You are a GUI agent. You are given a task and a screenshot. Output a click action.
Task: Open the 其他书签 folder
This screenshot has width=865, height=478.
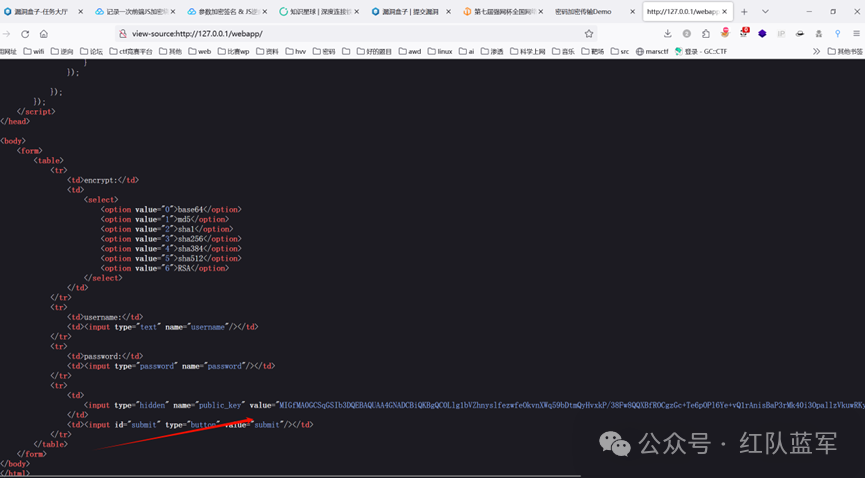coord(846,51)
